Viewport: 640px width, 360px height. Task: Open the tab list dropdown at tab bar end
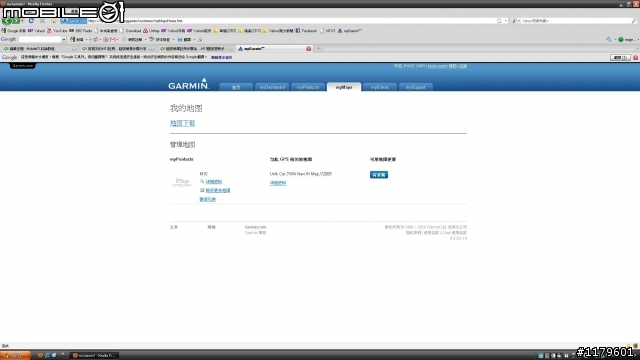(637, 49)
